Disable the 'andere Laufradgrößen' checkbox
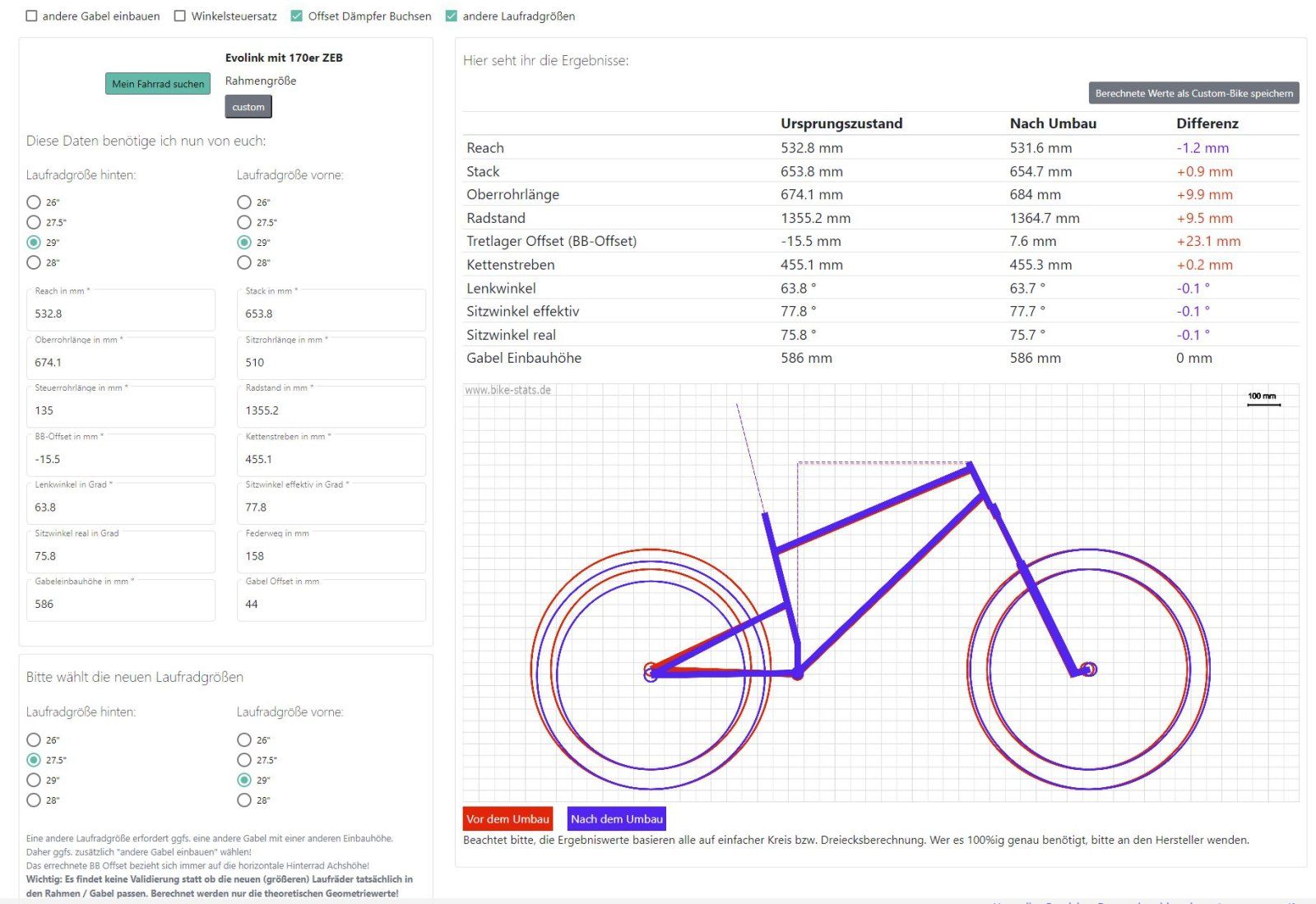 (x=452, y=16)
